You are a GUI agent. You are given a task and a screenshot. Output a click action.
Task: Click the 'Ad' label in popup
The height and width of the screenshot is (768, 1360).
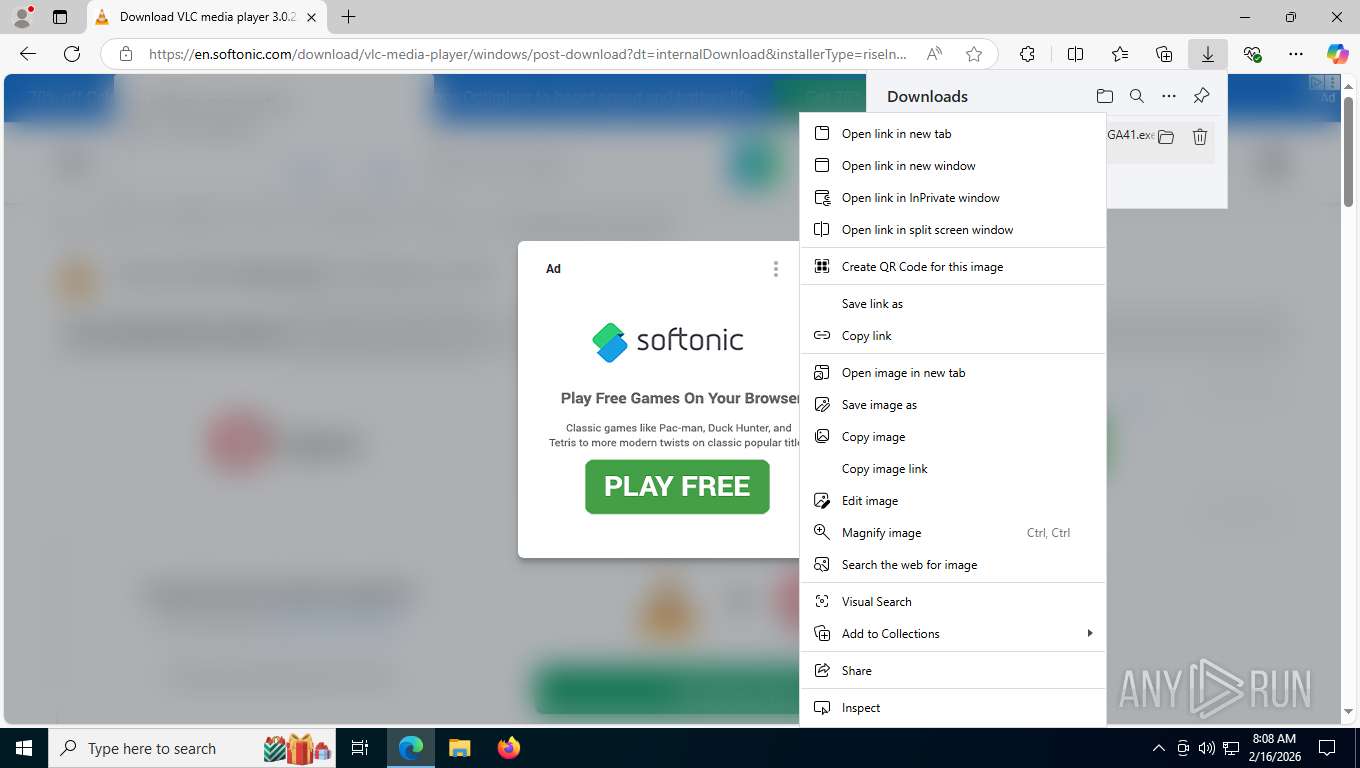tap(553, 269)
